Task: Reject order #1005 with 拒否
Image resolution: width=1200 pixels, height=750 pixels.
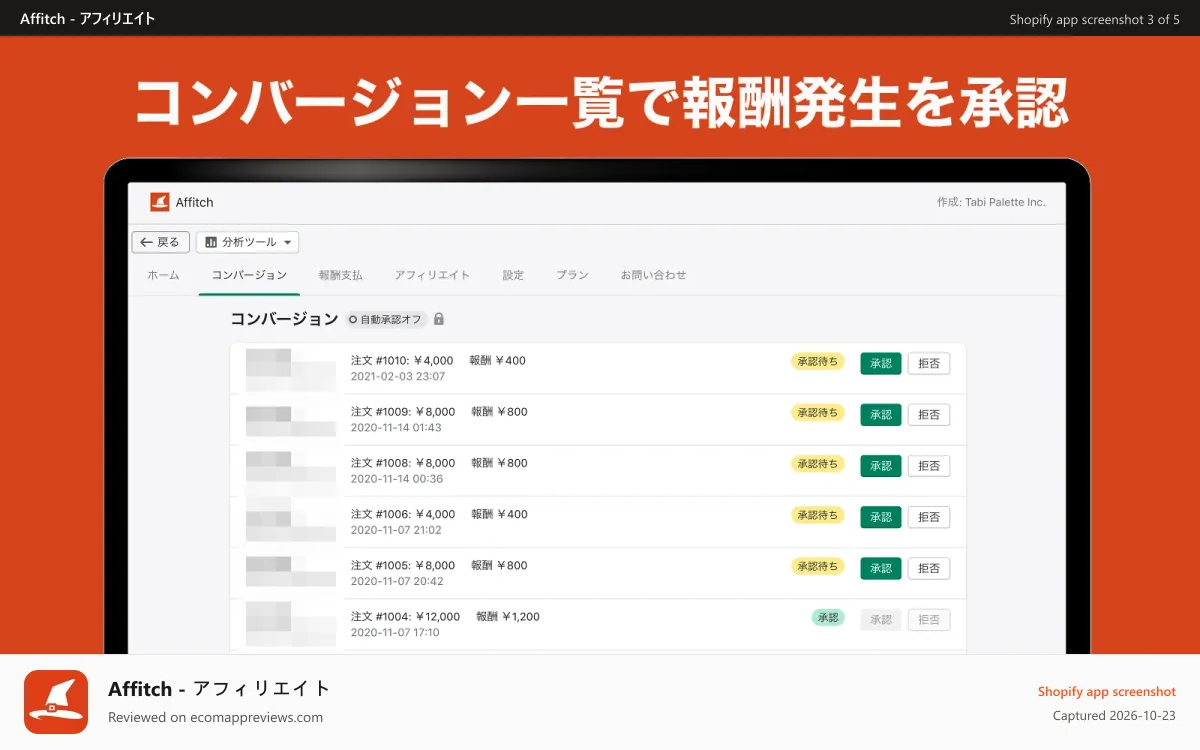Action: point(929,568)
